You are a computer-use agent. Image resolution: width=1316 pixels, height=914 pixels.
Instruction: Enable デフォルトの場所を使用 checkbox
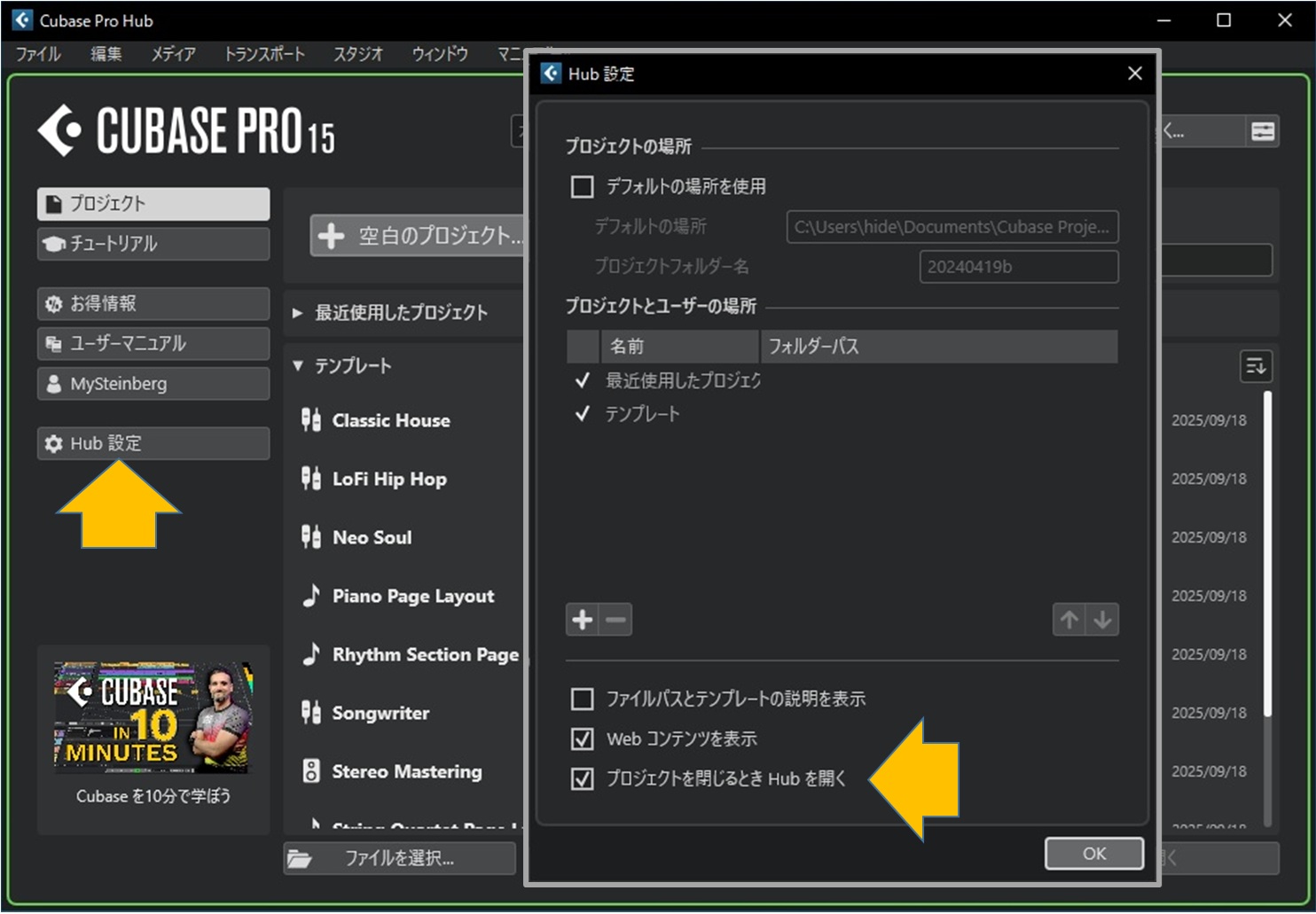pyautogui.click(x=583, y=186)
